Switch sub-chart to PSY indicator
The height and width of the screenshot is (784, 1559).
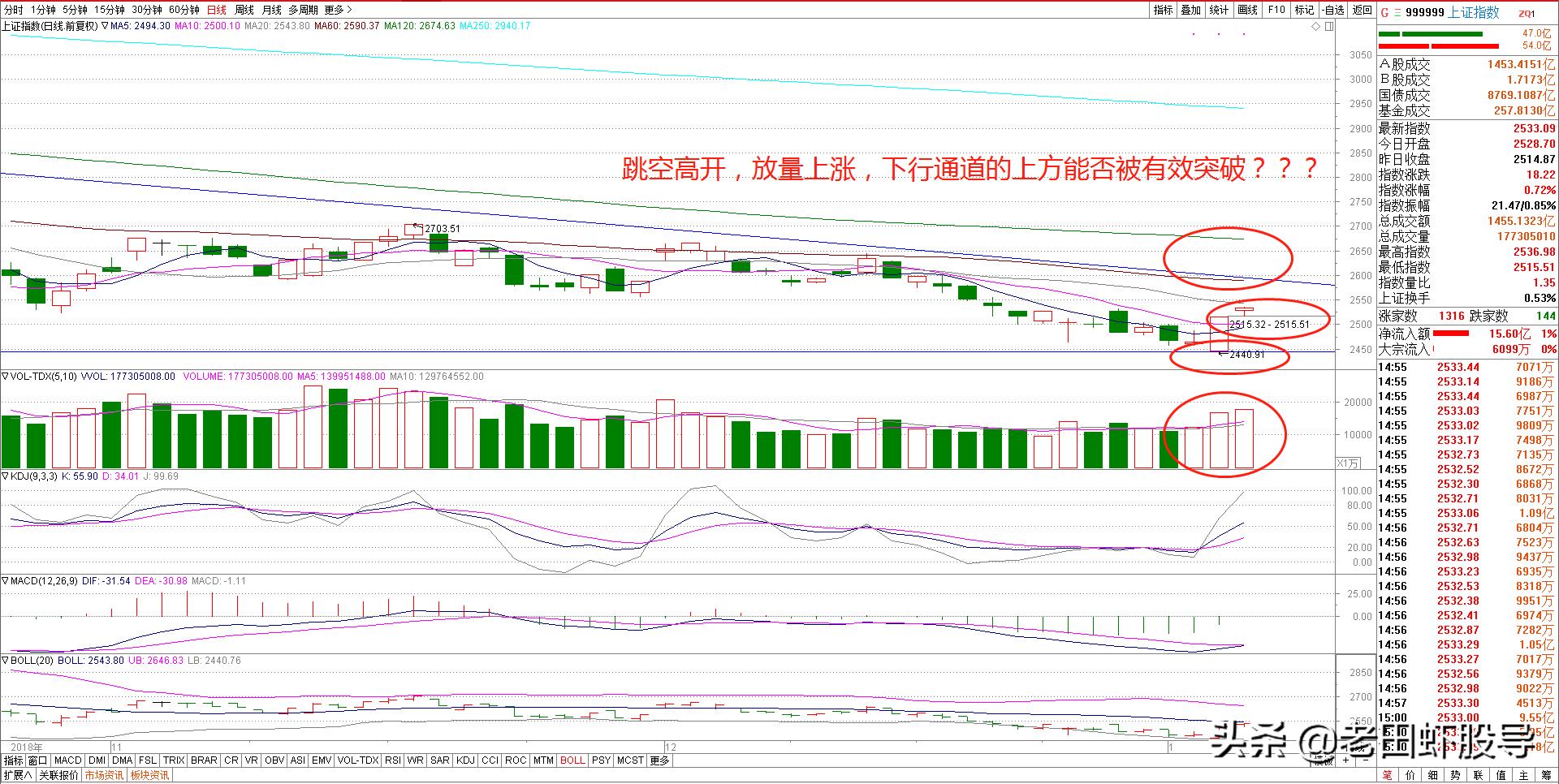tap(601, 760)
